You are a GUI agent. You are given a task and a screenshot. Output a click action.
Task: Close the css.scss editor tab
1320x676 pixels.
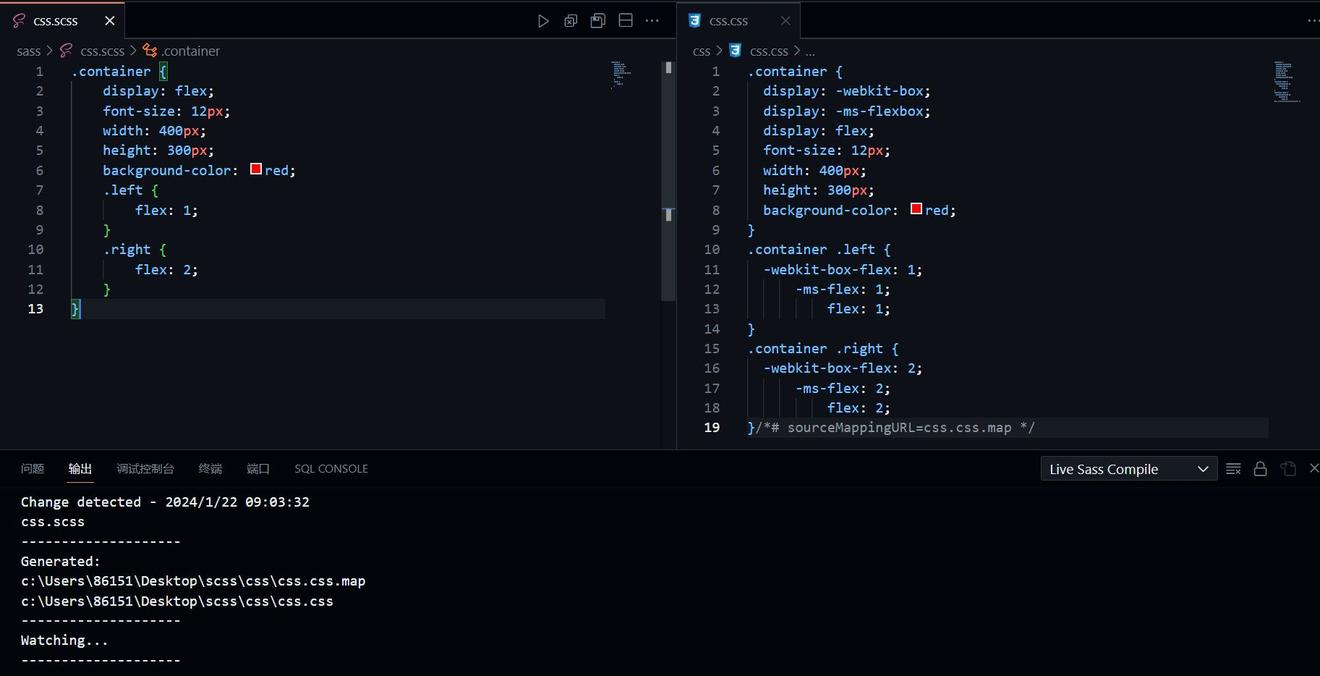point(110,21)
